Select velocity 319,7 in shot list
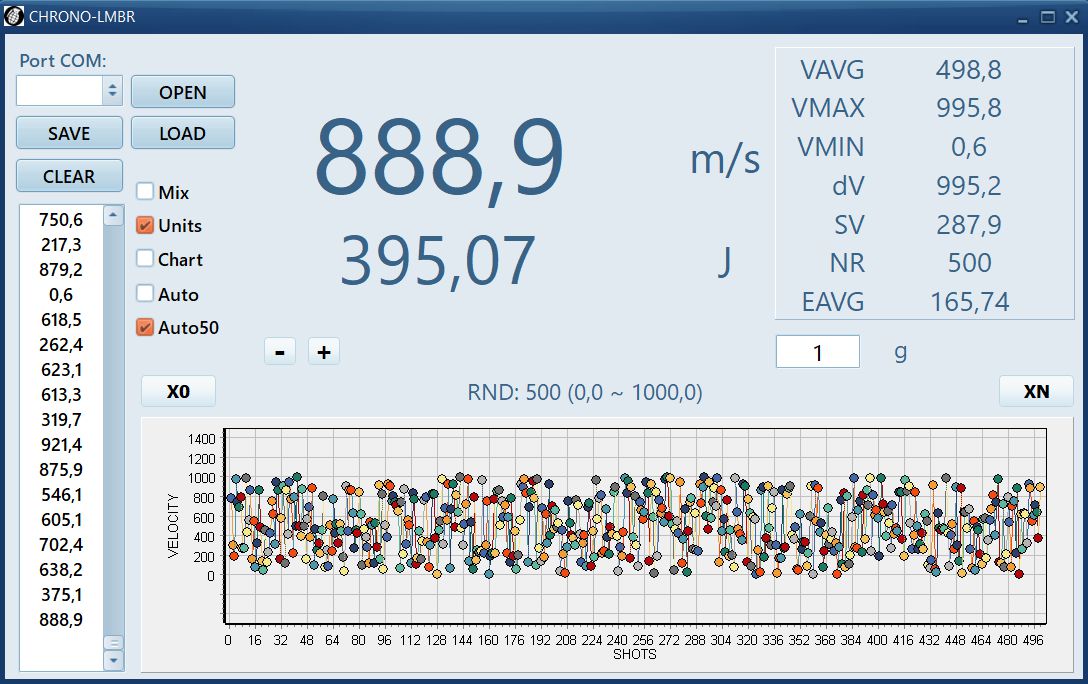This screenshot has height=684, width=1088. 61,420
